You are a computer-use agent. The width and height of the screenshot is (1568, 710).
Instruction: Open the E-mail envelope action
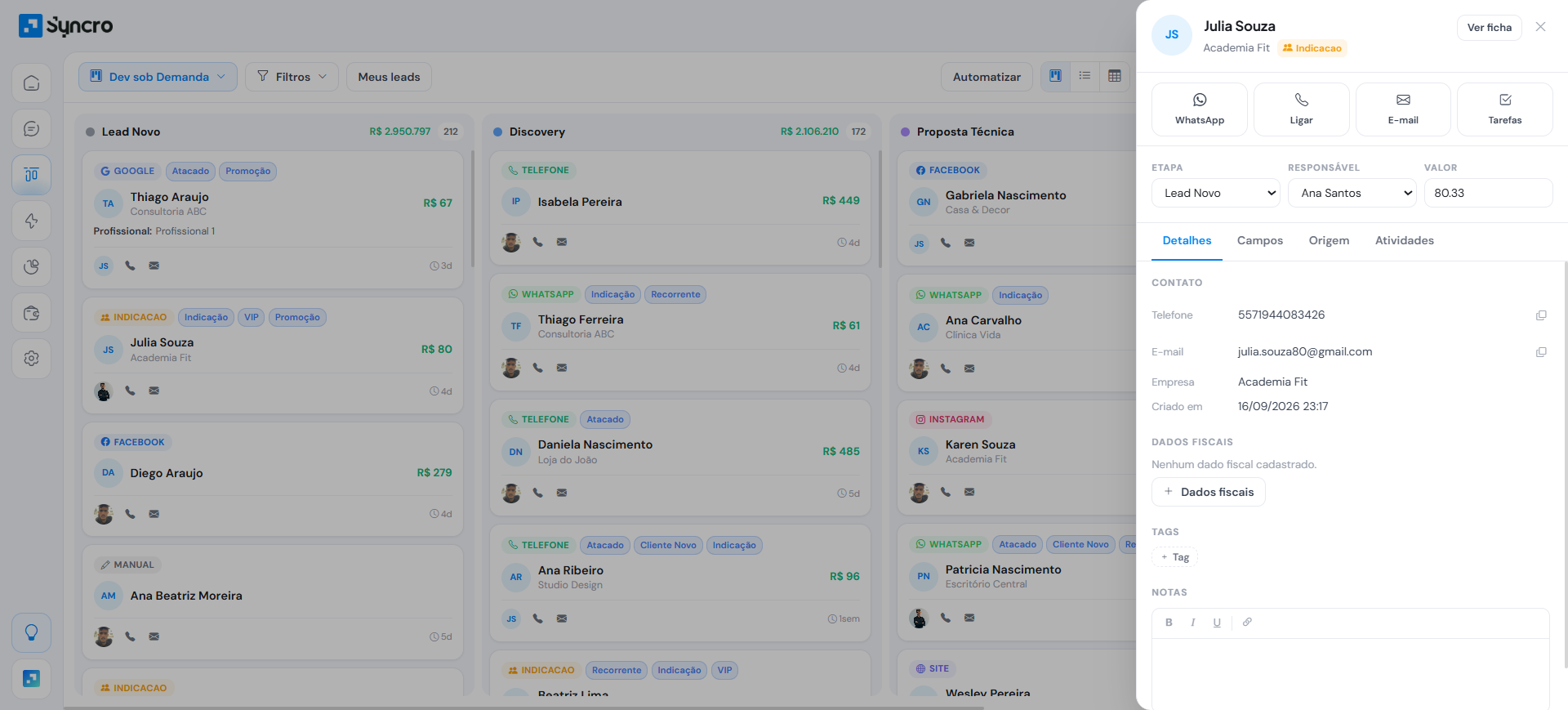(1403, 109)
